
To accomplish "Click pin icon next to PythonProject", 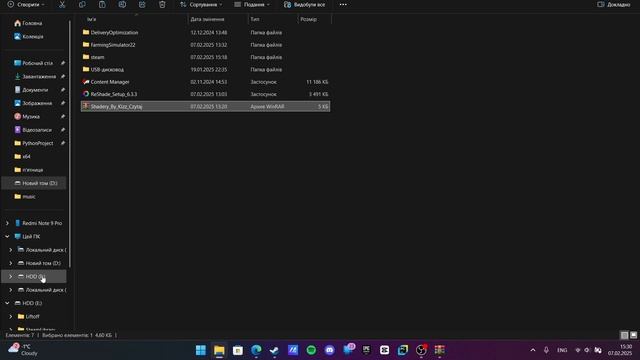I will (62, 143).
